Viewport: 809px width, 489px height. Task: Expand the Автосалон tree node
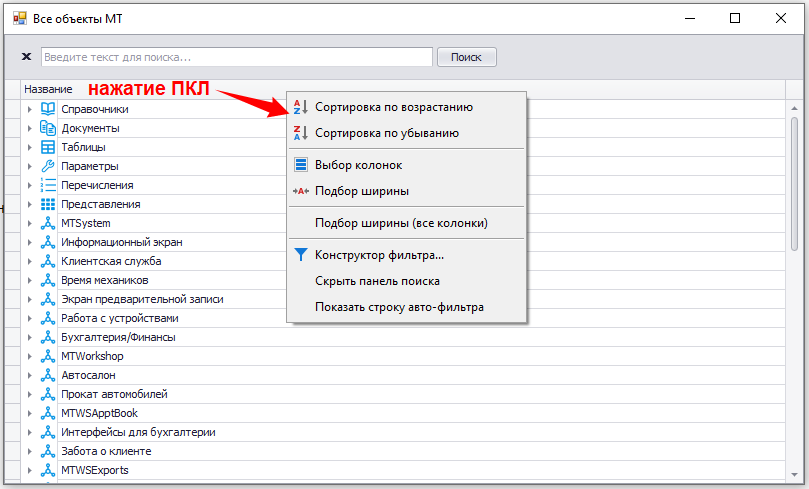click(30, 375)
